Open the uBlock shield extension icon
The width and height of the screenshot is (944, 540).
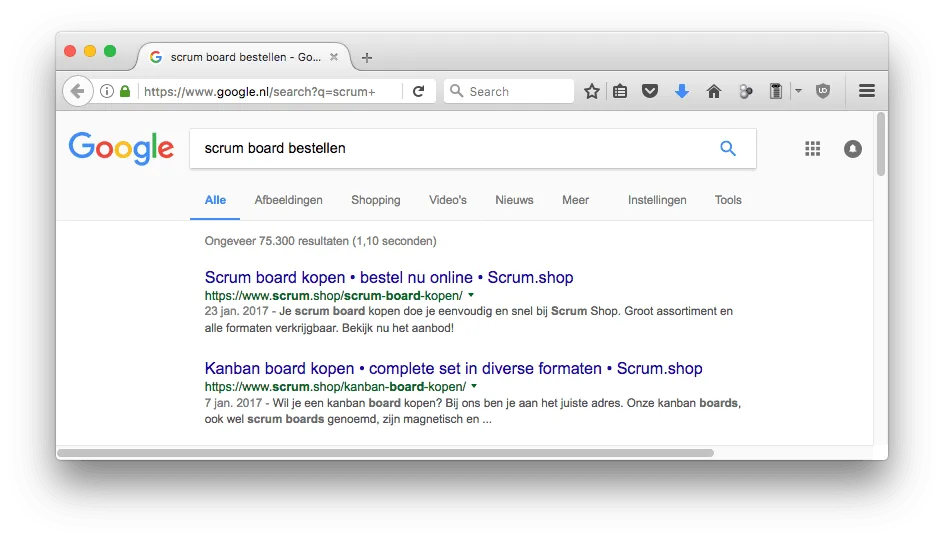(823, 91)
